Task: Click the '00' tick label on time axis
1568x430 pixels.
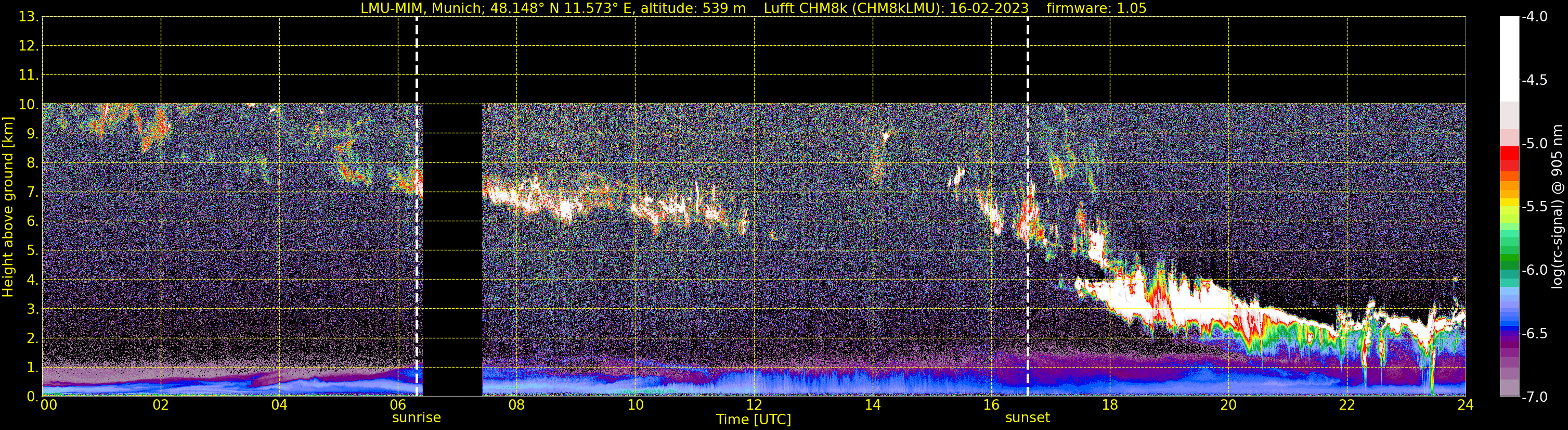Action: click(x=49, y=405)
